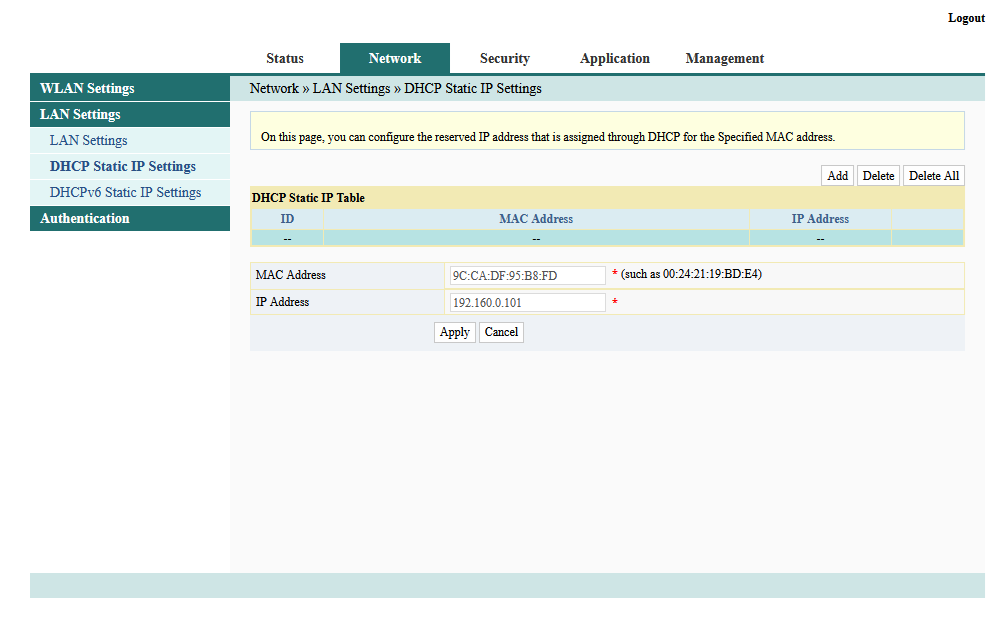1006x630 pixels.
Task: Cancel the current form entry
Action: [501, 331]
